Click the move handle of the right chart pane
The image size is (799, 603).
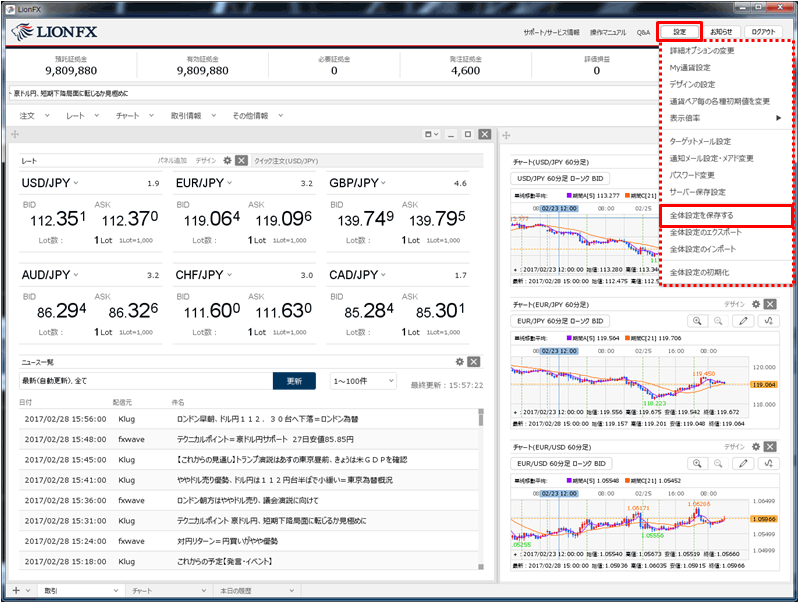506,136
